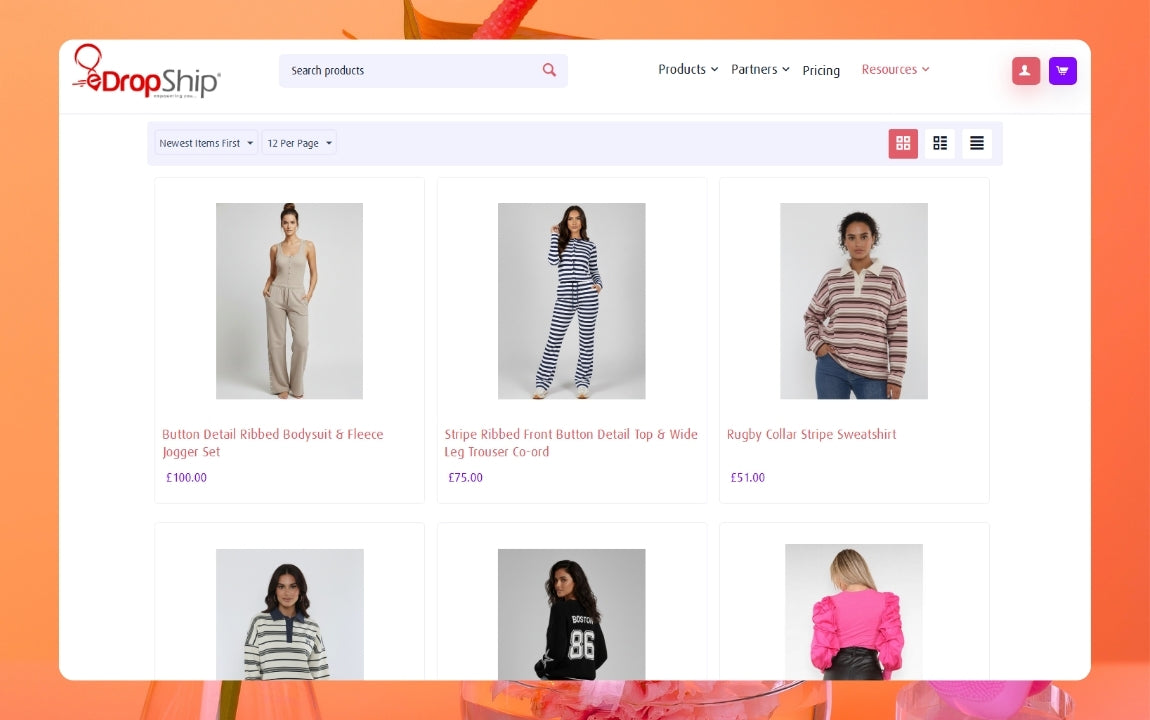Focus the Search products field
The height and width of the screenshot is (720, 1150).
(x=423, y=70)
